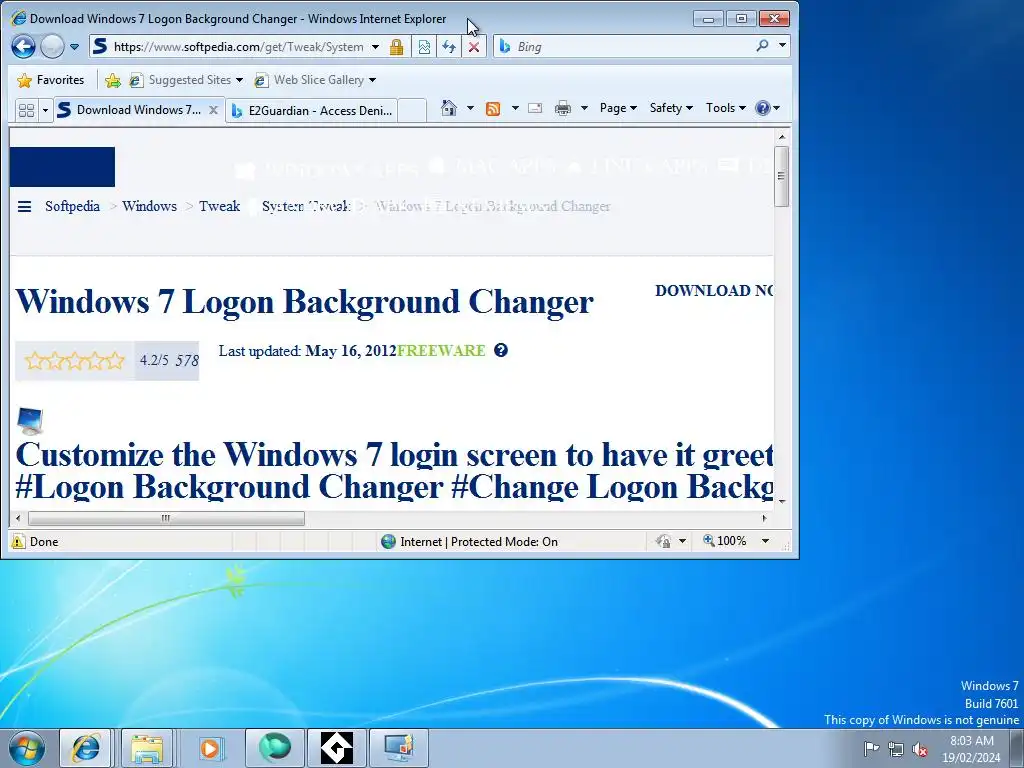Click the green globe taskbar application icon
1024x768 pixels.
(274, 748)
